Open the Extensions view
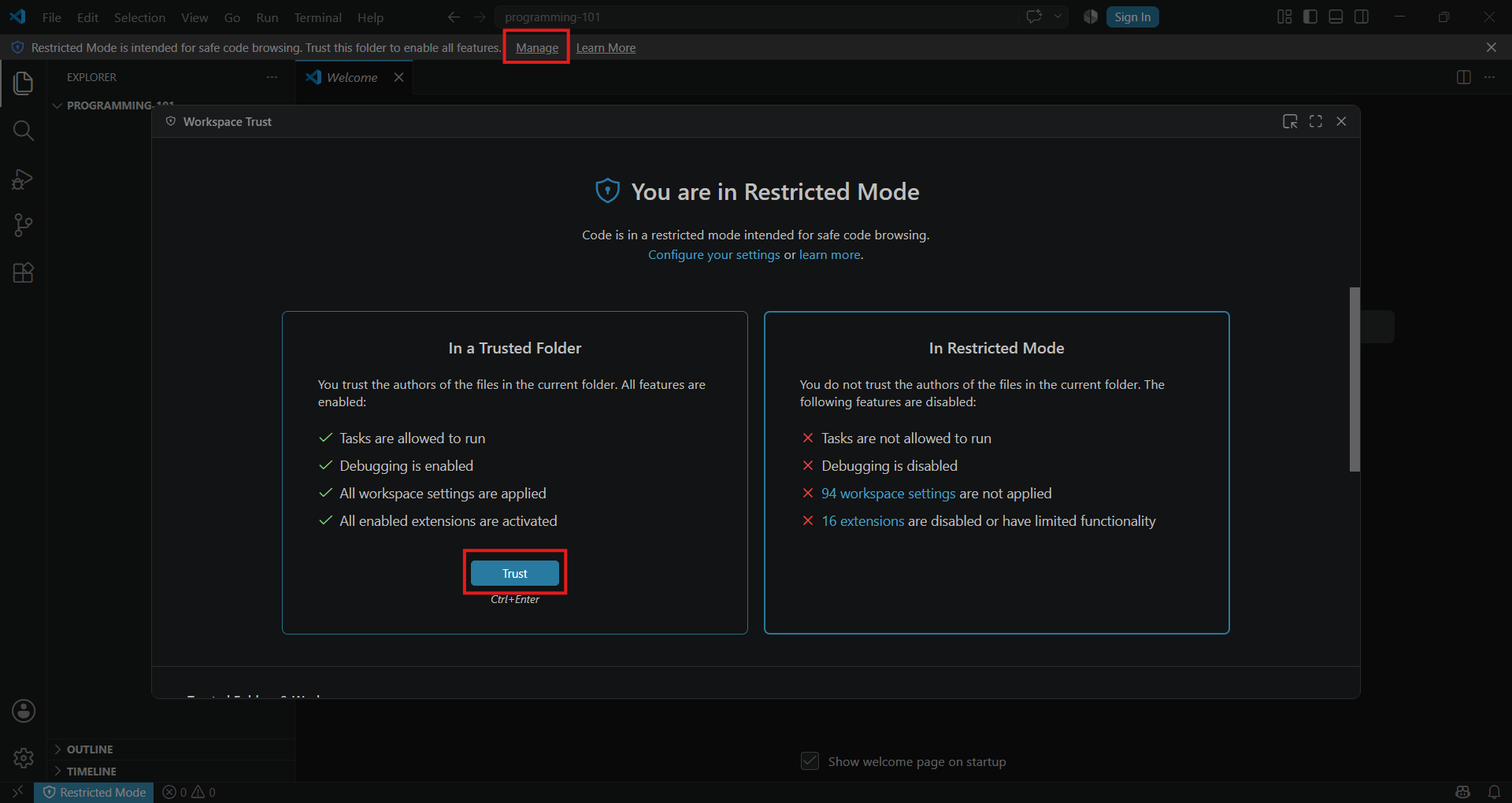 click(x=24, y=273)
